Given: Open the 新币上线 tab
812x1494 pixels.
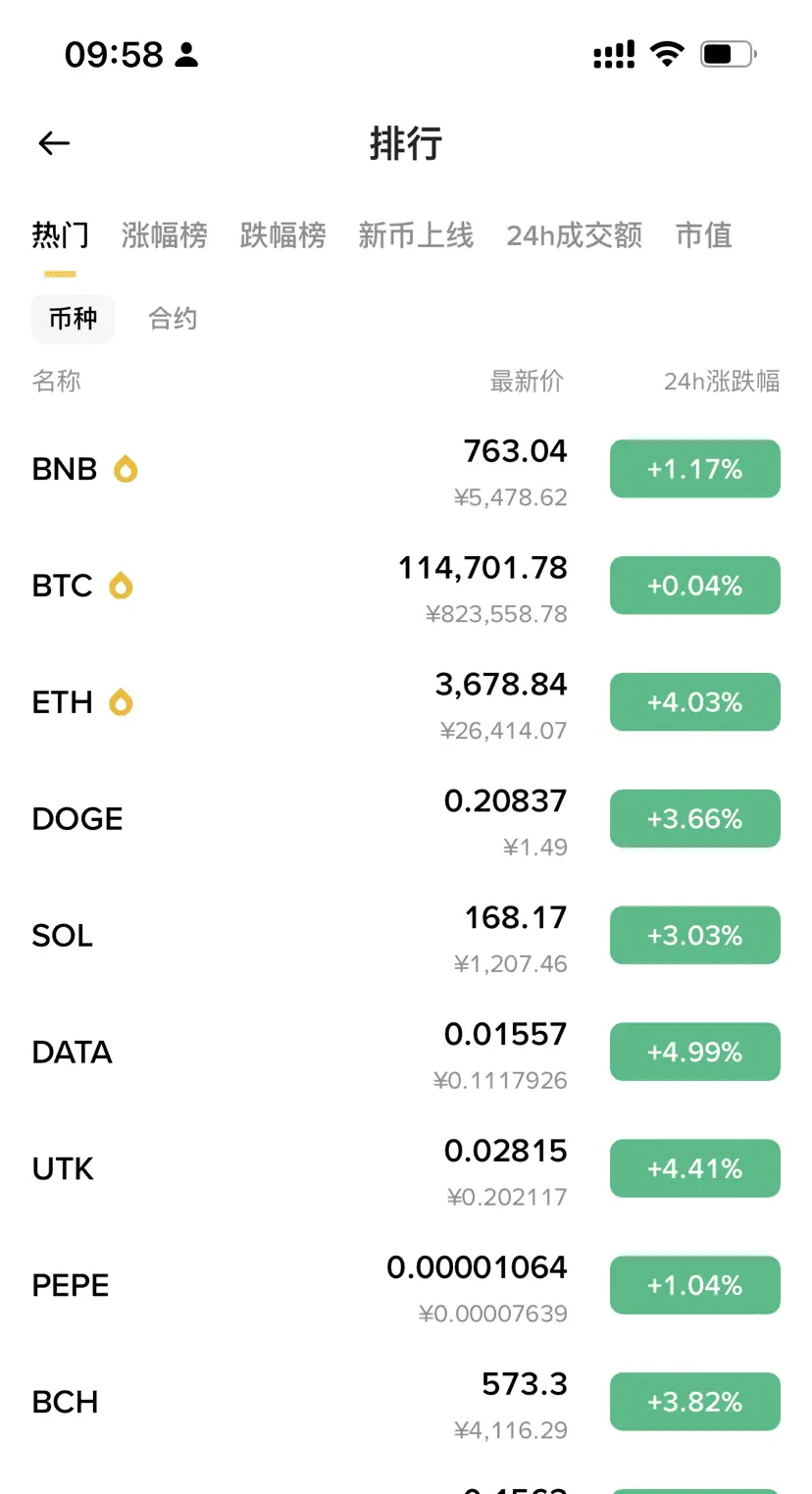Looking at the screenshot, I should pos(416,235).
